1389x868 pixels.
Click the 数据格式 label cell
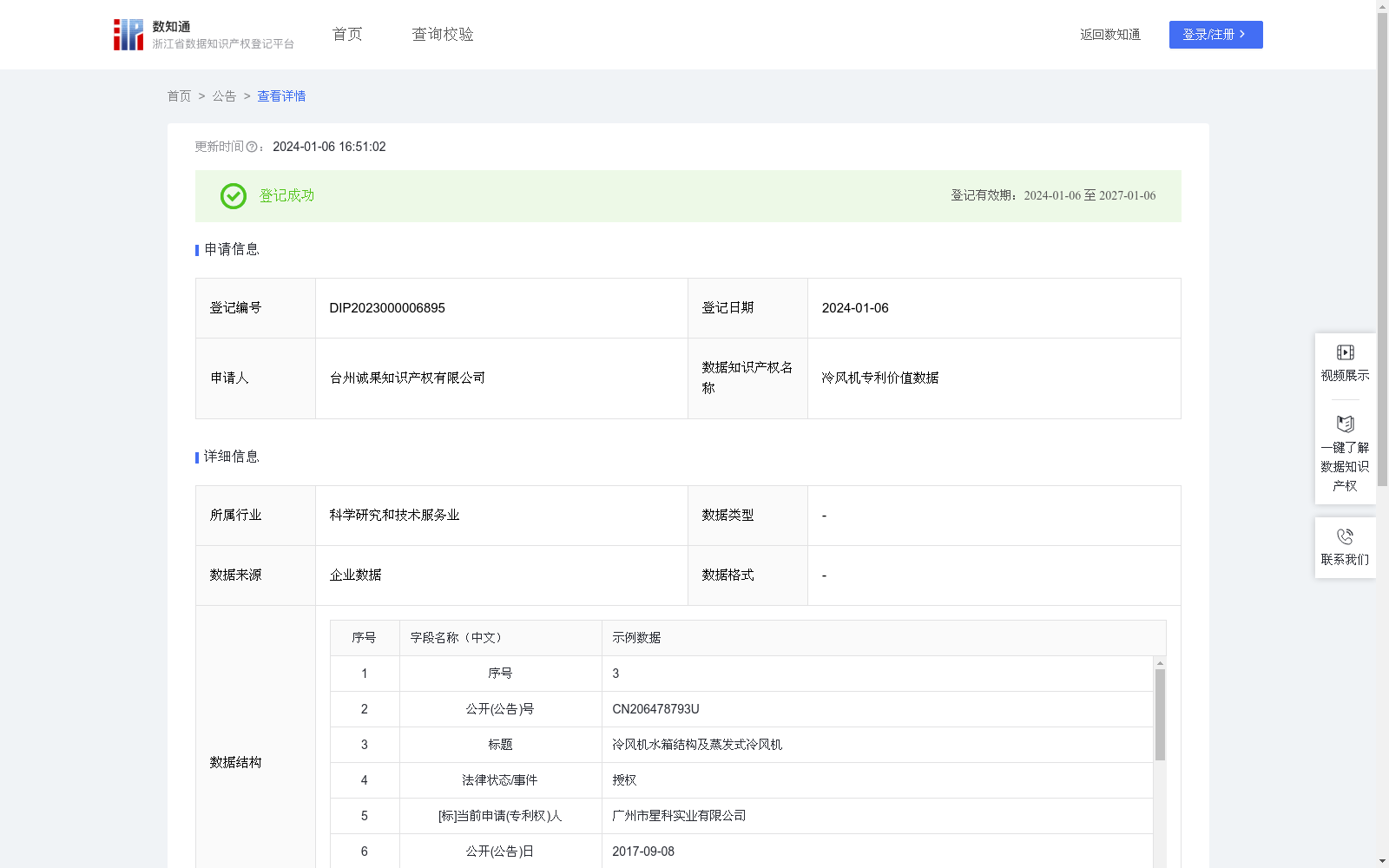point(747,575)
